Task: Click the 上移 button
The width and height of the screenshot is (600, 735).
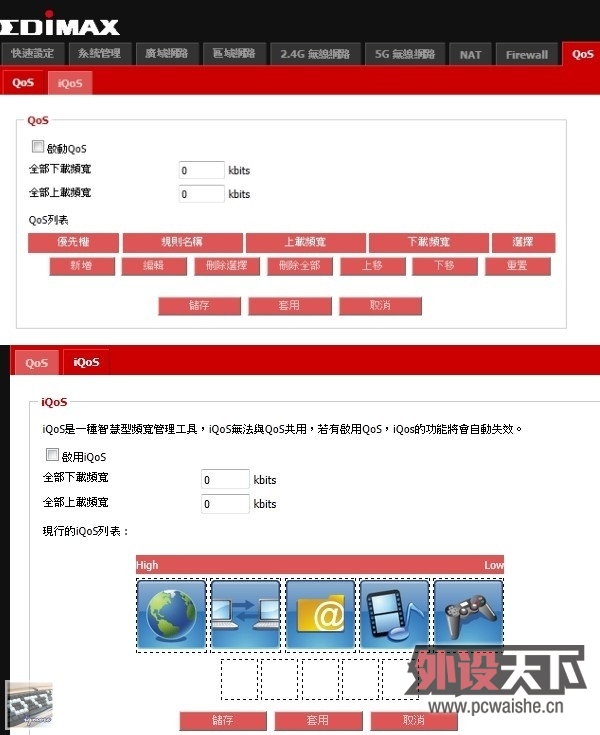Action: pyautogui.click(x=373, y=266)
